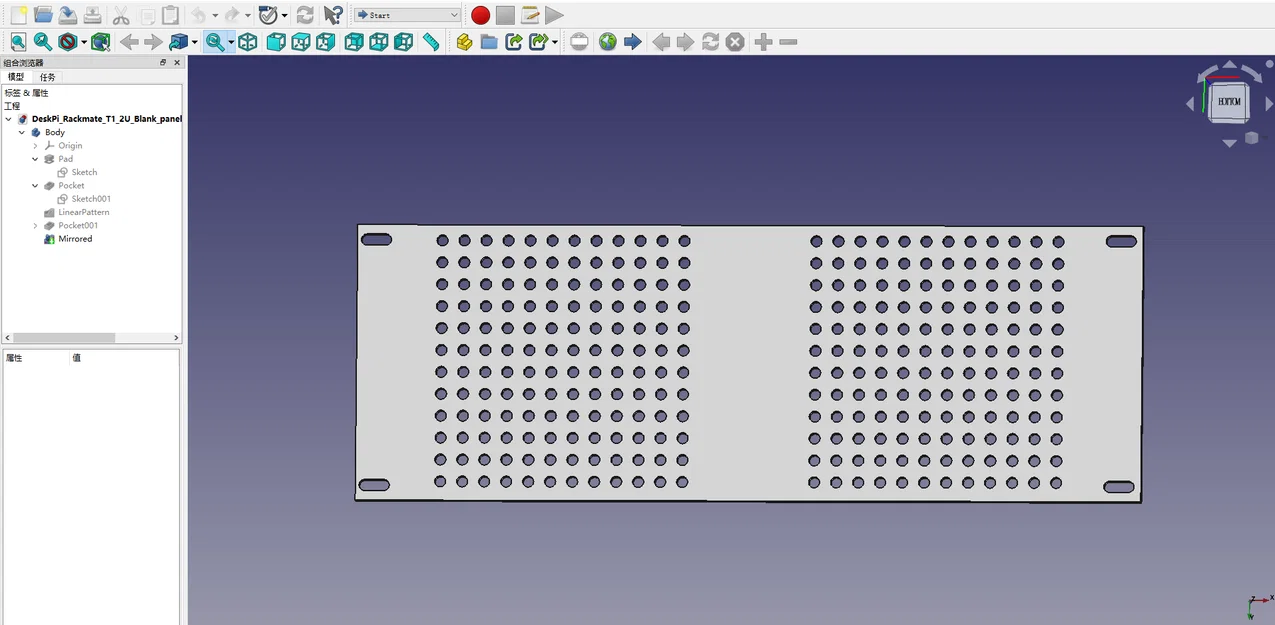Cut the selection
This screenshot has height=625, width=1275.
[122, 14]
